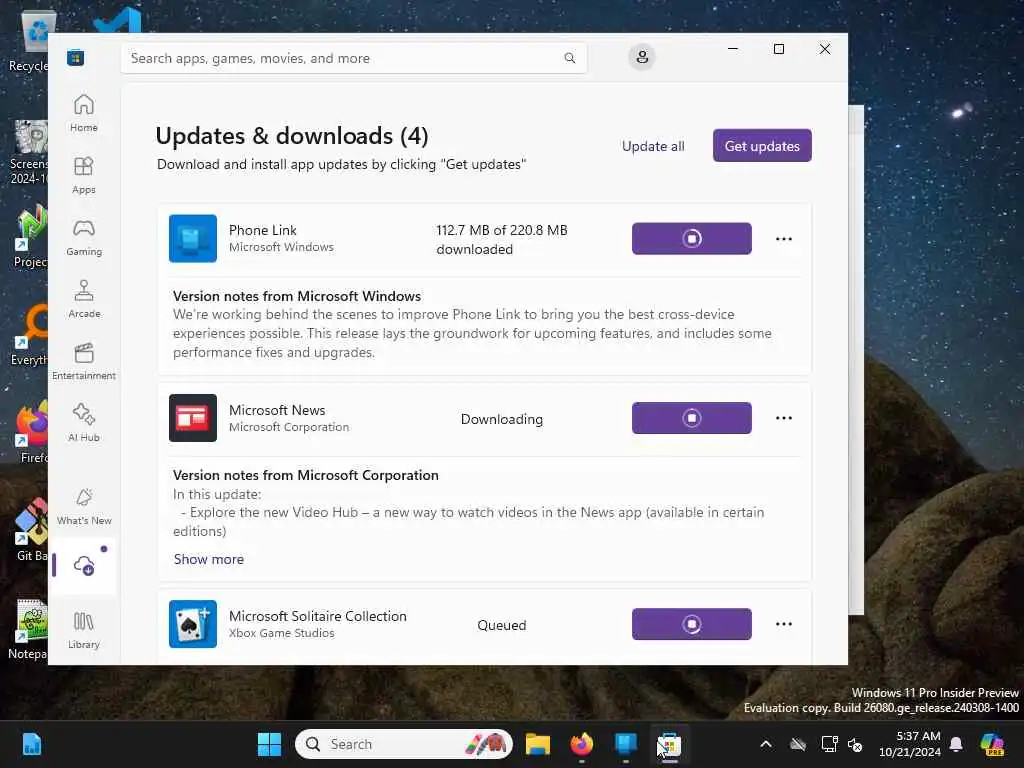This screenshot has width=1024, height=768.
Task: Click the muted volume tray icon
Action: 855,744
